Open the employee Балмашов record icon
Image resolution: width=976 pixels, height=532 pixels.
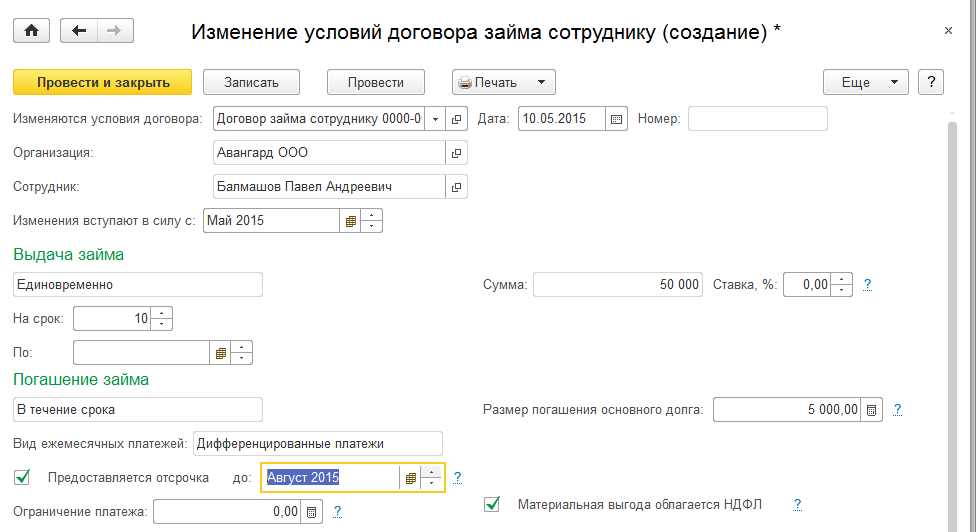tap(457, 187)
